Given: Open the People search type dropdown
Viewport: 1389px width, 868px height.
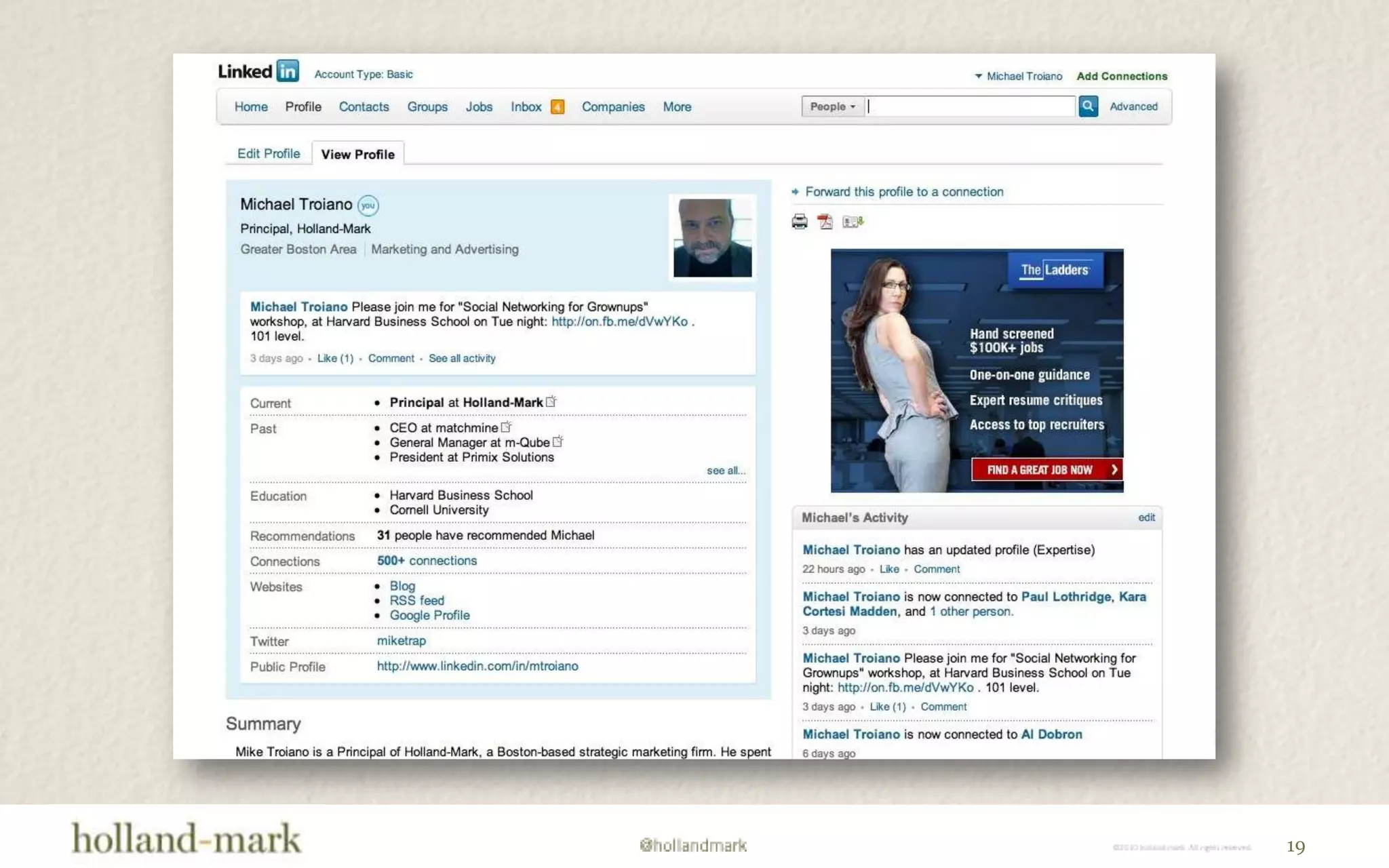Looking at the screenshot, I should tap(832, 106).
